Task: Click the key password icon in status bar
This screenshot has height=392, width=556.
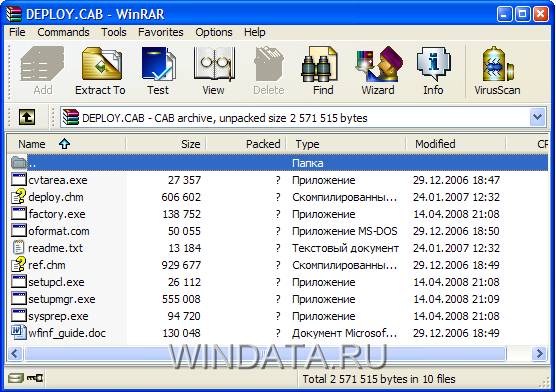Action: coord(35,378)
